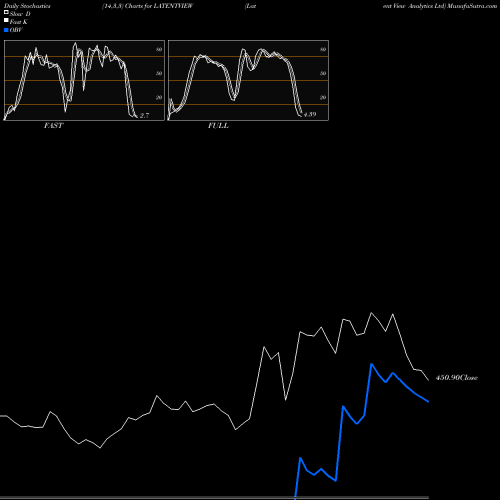Click the 50 axis label in FAST chart

pos(159,73)
